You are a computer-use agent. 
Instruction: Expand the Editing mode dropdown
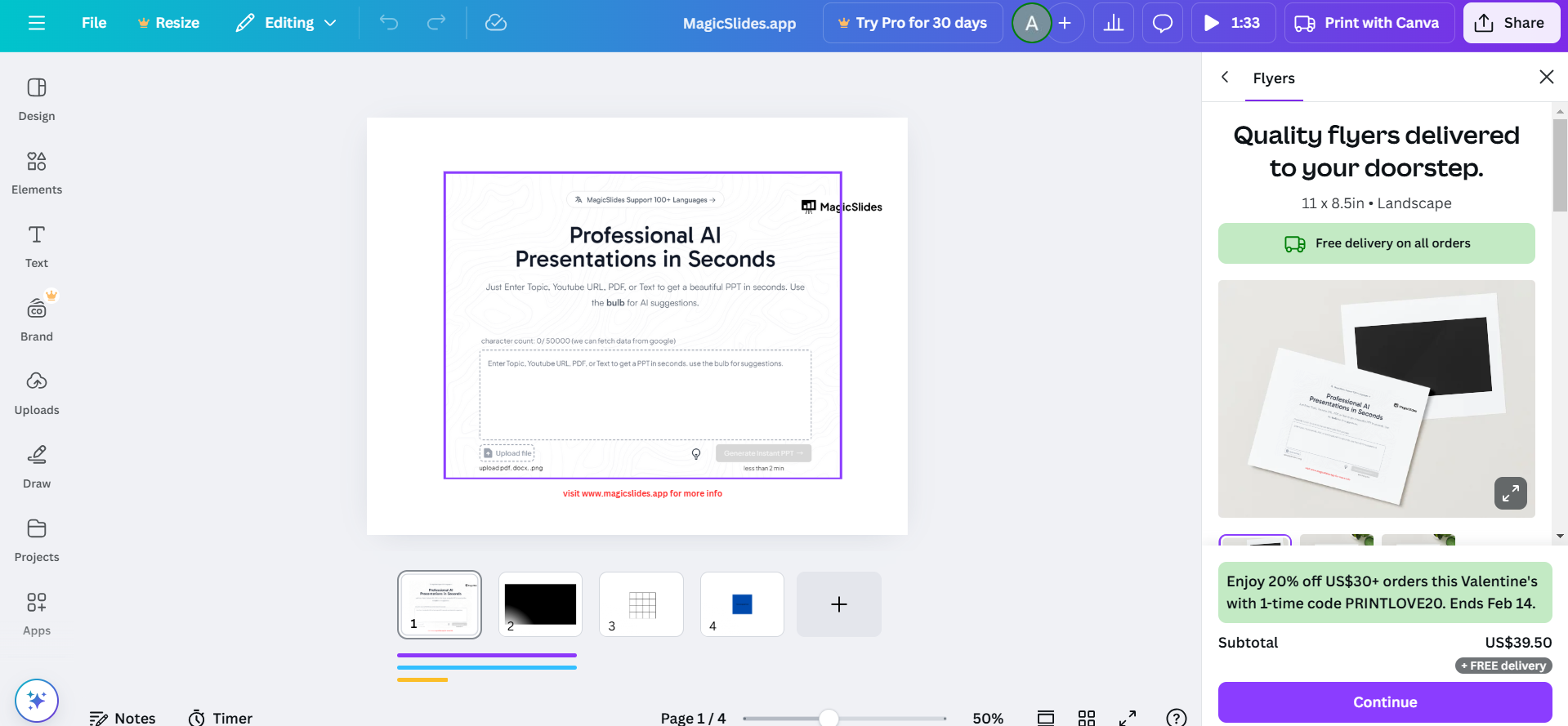coord(286,23)
